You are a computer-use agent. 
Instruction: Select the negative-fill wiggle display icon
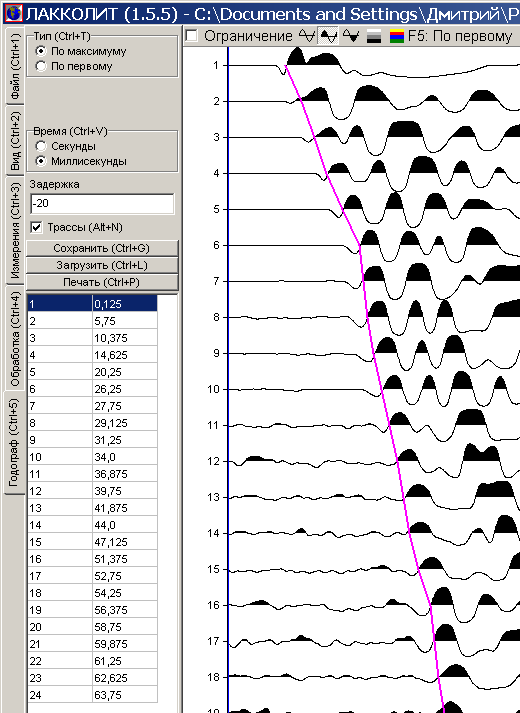tap(351, 36)
